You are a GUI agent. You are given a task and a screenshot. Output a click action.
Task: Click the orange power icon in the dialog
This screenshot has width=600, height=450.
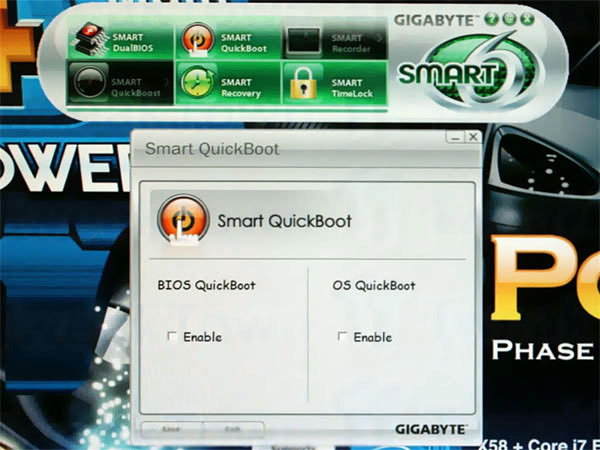(183, 220)
